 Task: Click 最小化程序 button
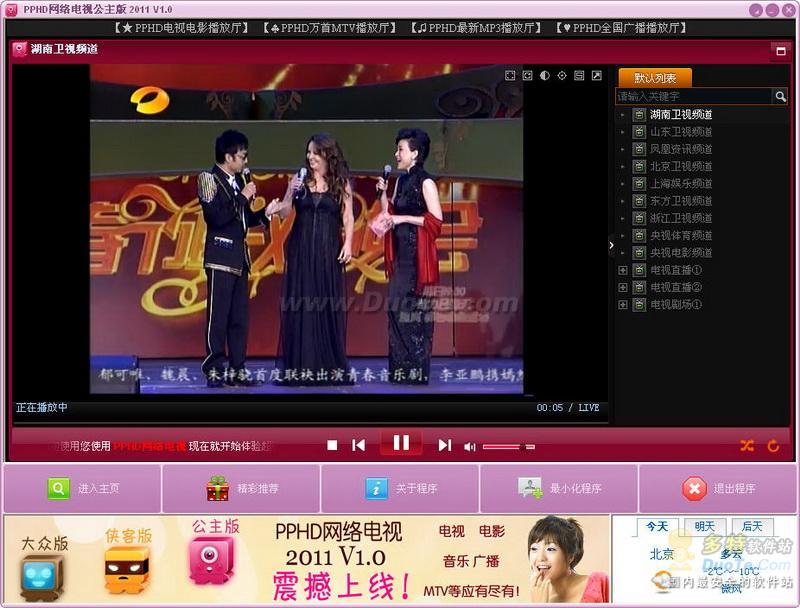pos(559,488)
